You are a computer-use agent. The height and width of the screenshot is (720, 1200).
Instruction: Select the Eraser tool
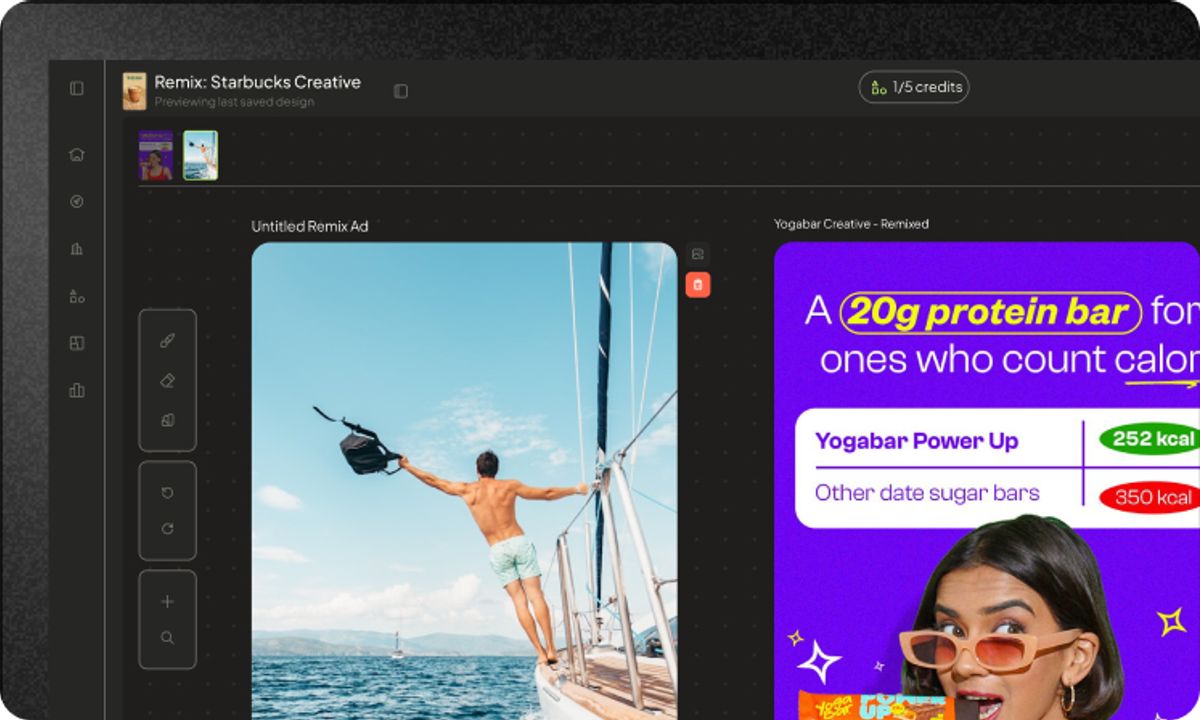click(x=167, y=380)
